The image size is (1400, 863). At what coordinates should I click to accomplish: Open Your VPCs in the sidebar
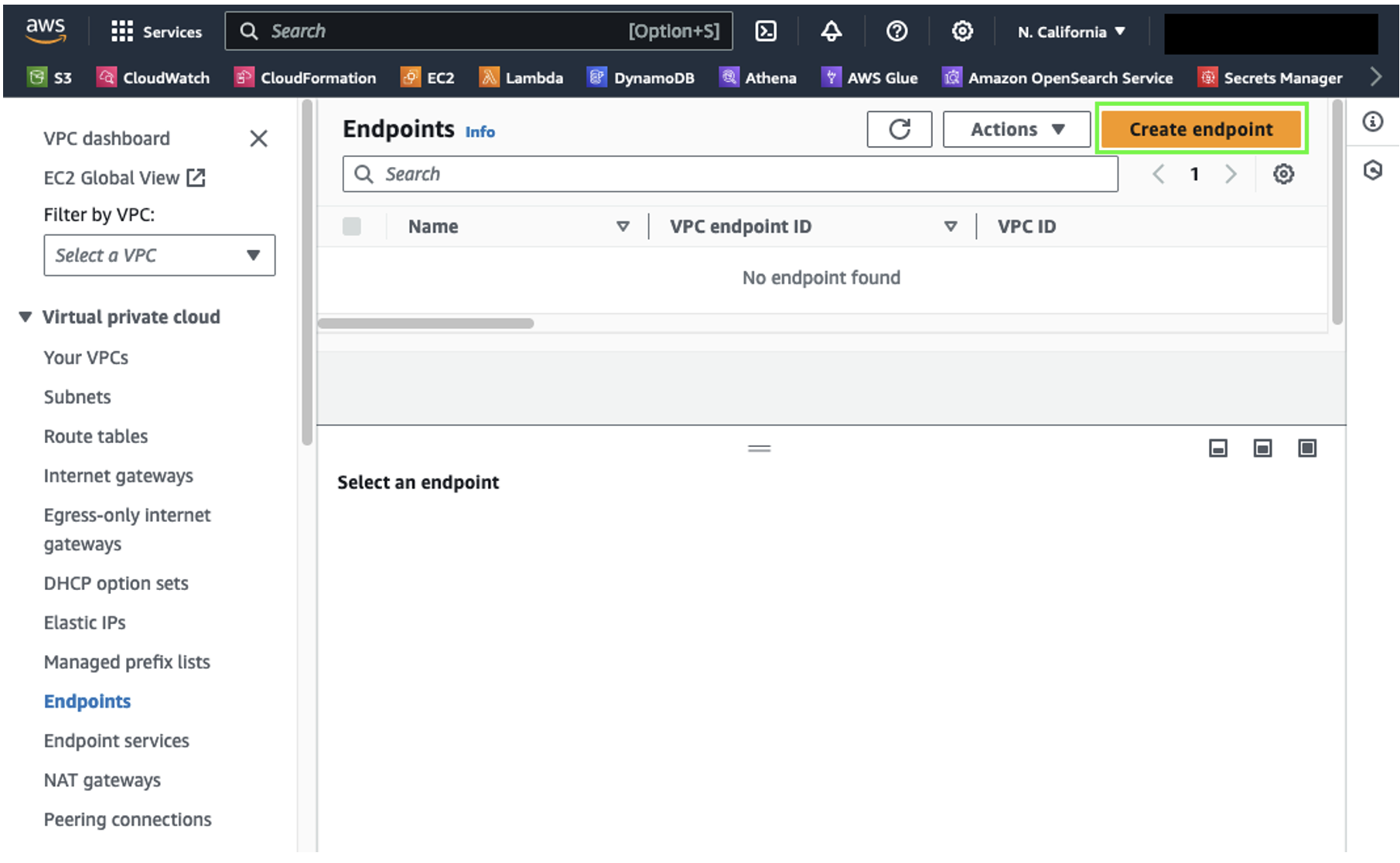(x=86, y=357)
